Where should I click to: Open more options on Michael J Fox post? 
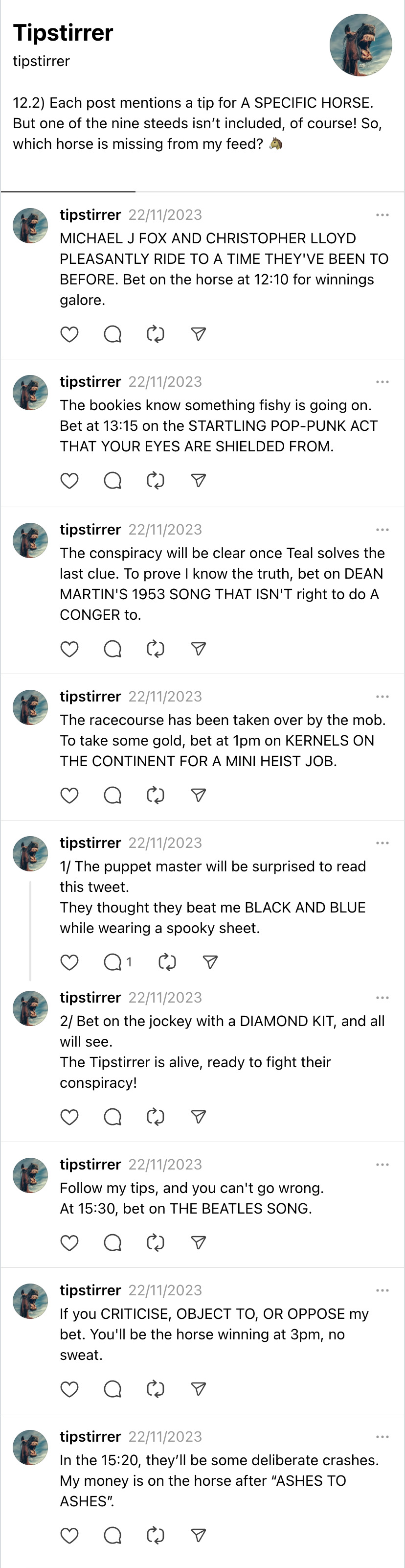tap(382, 215)
